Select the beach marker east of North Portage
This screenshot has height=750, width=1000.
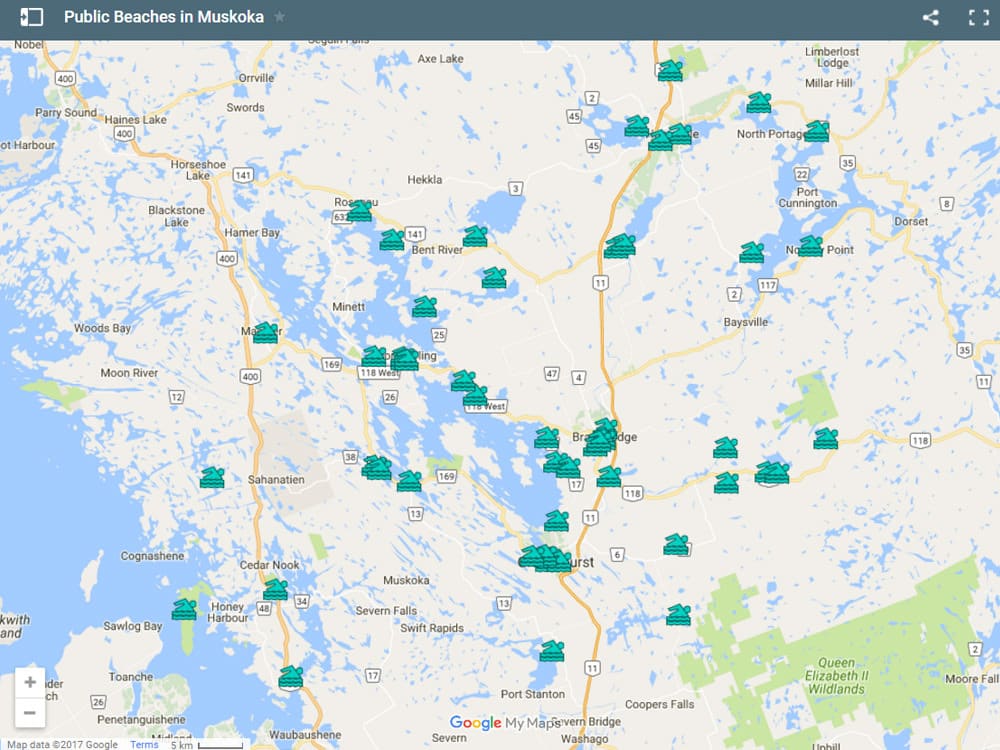(817, 131)
